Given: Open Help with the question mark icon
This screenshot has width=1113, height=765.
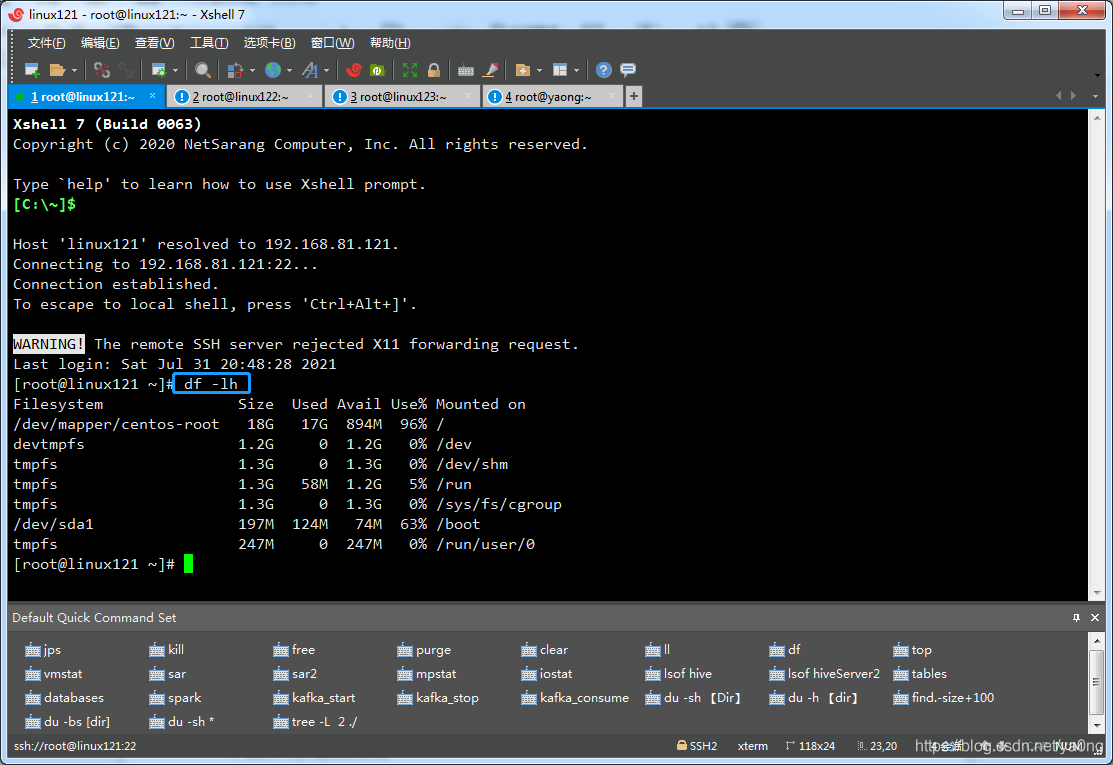Looking at the screenshot, I should [x=603, y=70].
